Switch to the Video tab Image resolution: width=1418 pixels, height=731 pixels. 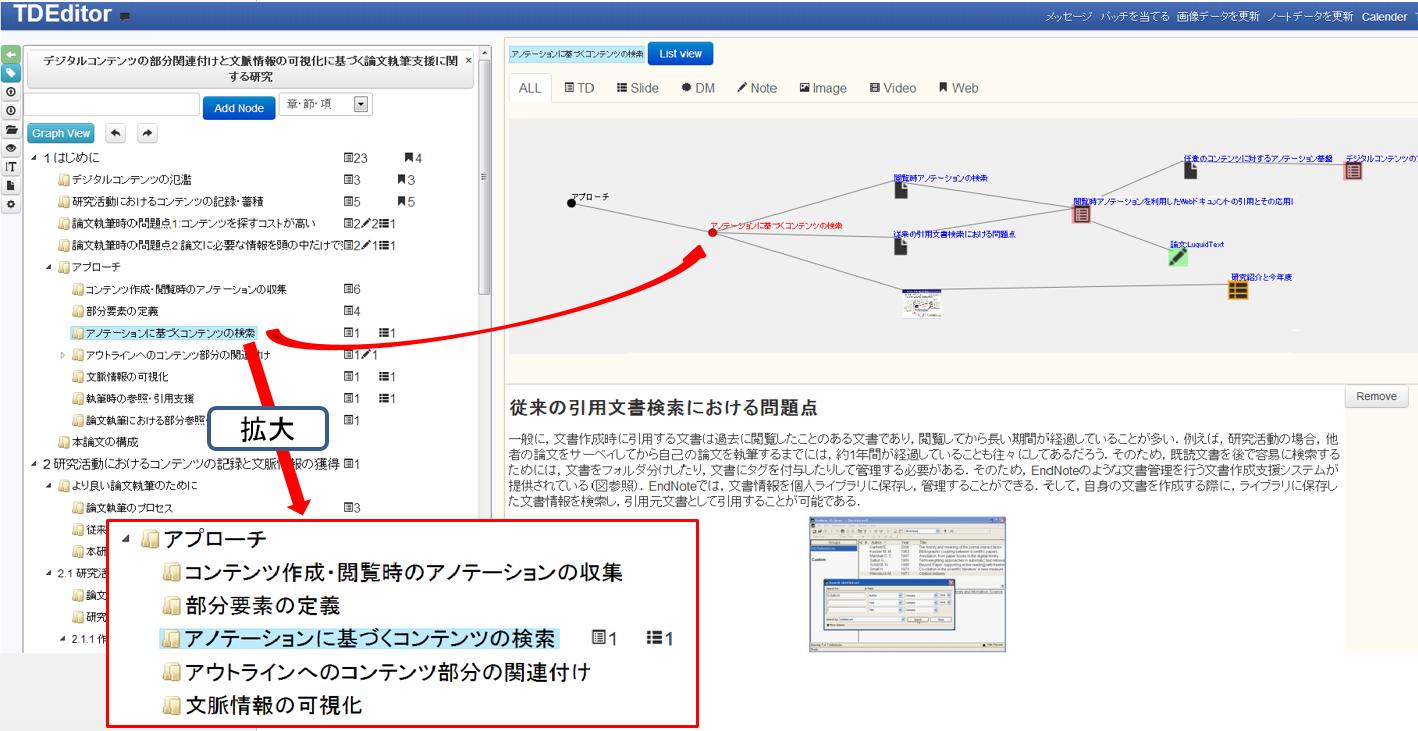click(893, 88)
